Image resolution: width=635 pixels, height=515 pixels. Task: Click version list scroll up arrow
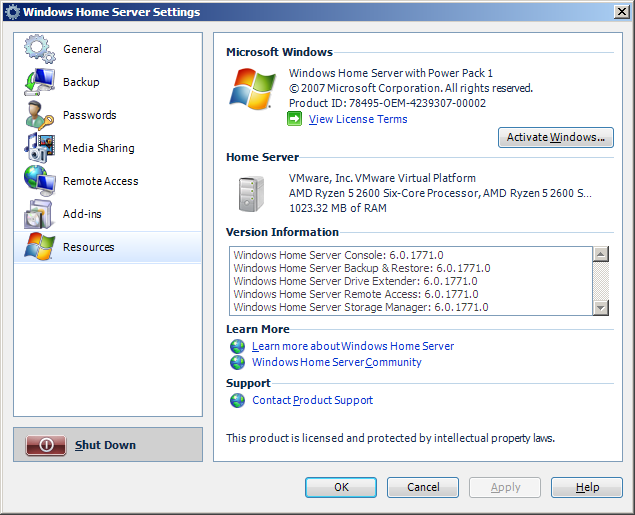coord(601,254)
